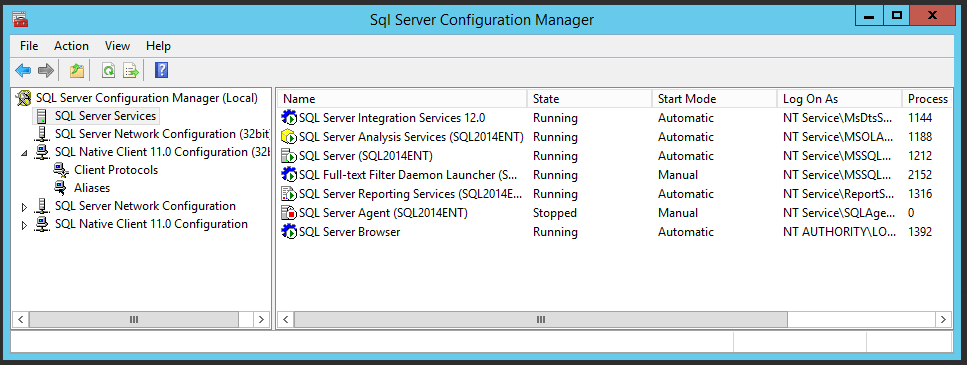Collapse SQL Native Client 11.0 Configuration (32bit) node
This screenshot has width=967, height=365.
click(x=25, y=153)
